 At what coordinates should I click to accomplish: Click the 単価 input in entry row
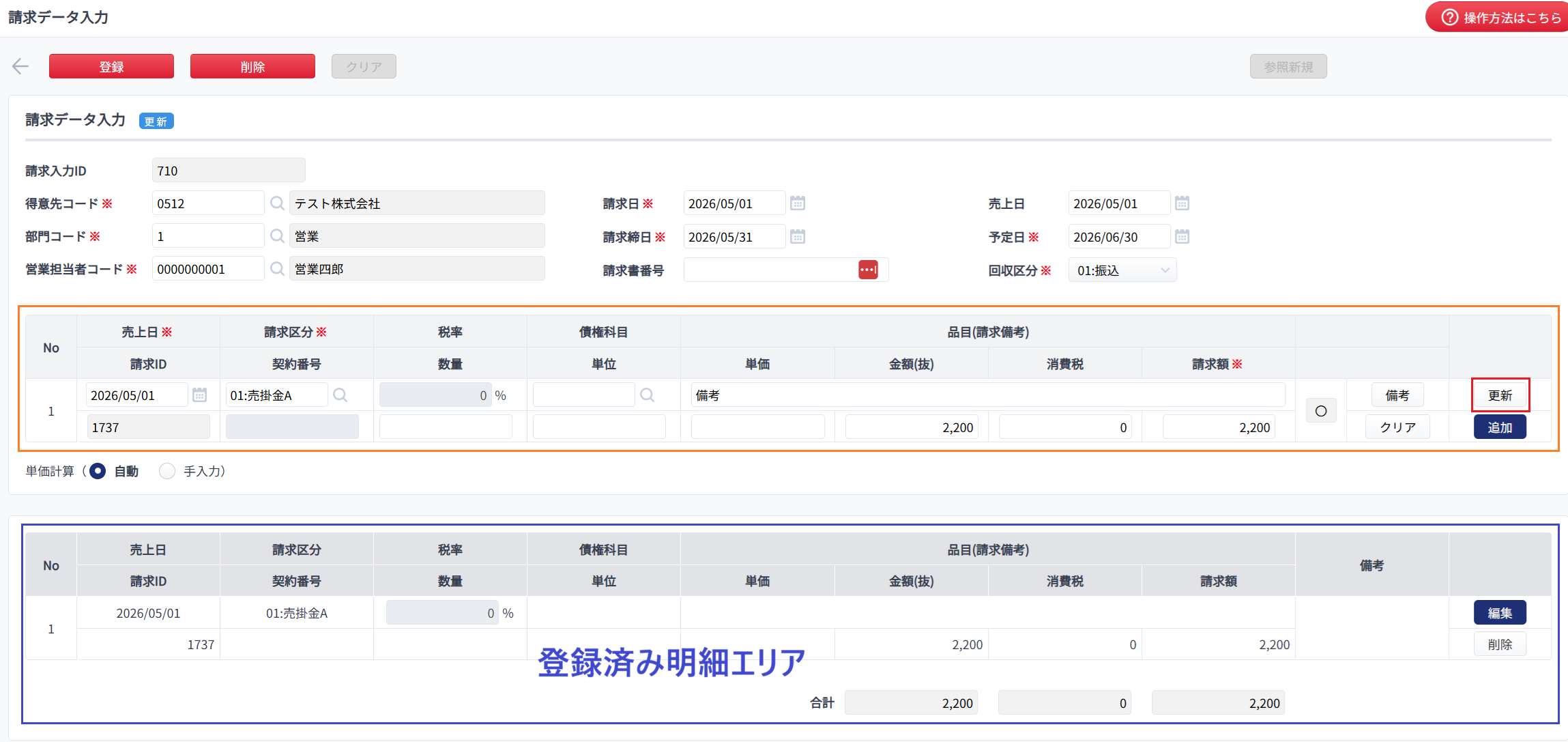tap(757, 427)
